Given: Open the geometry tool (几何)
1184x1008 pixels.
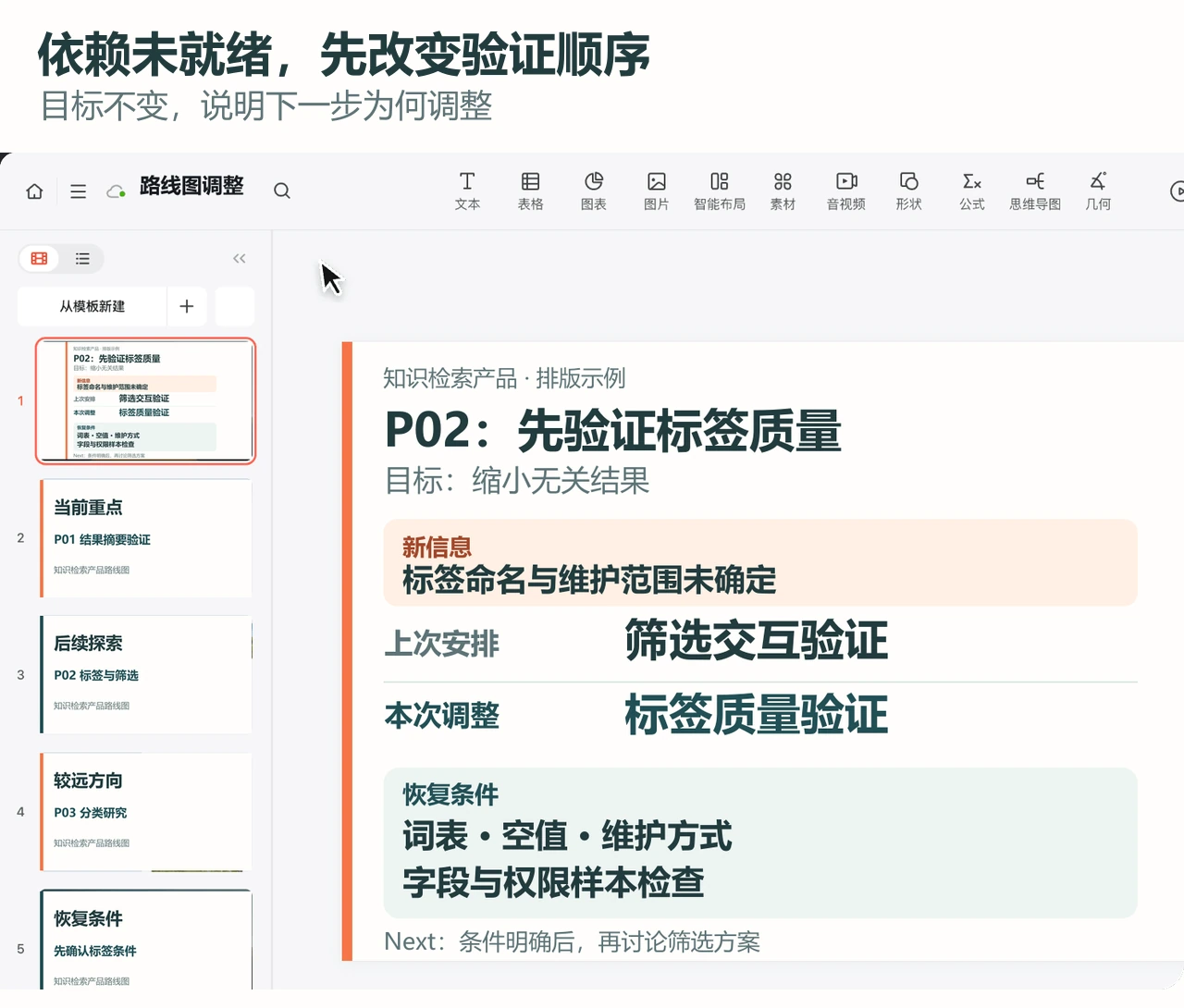Looking at the screenshot, I should pos(1098,191).
